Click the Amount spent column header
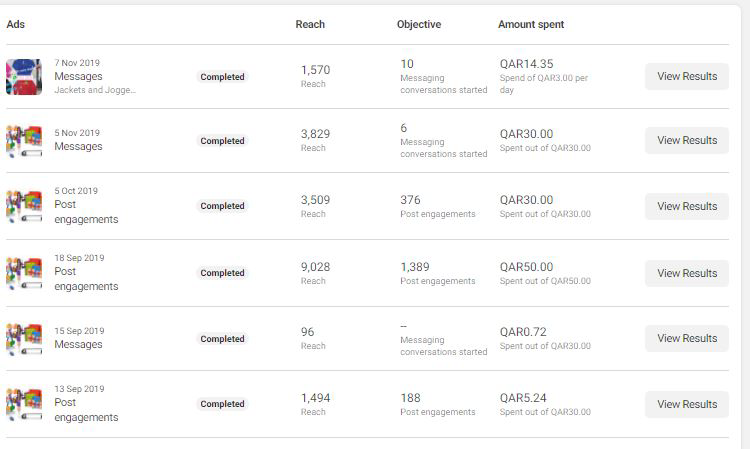Screen dimensions: 750x449 click(544, 24)
